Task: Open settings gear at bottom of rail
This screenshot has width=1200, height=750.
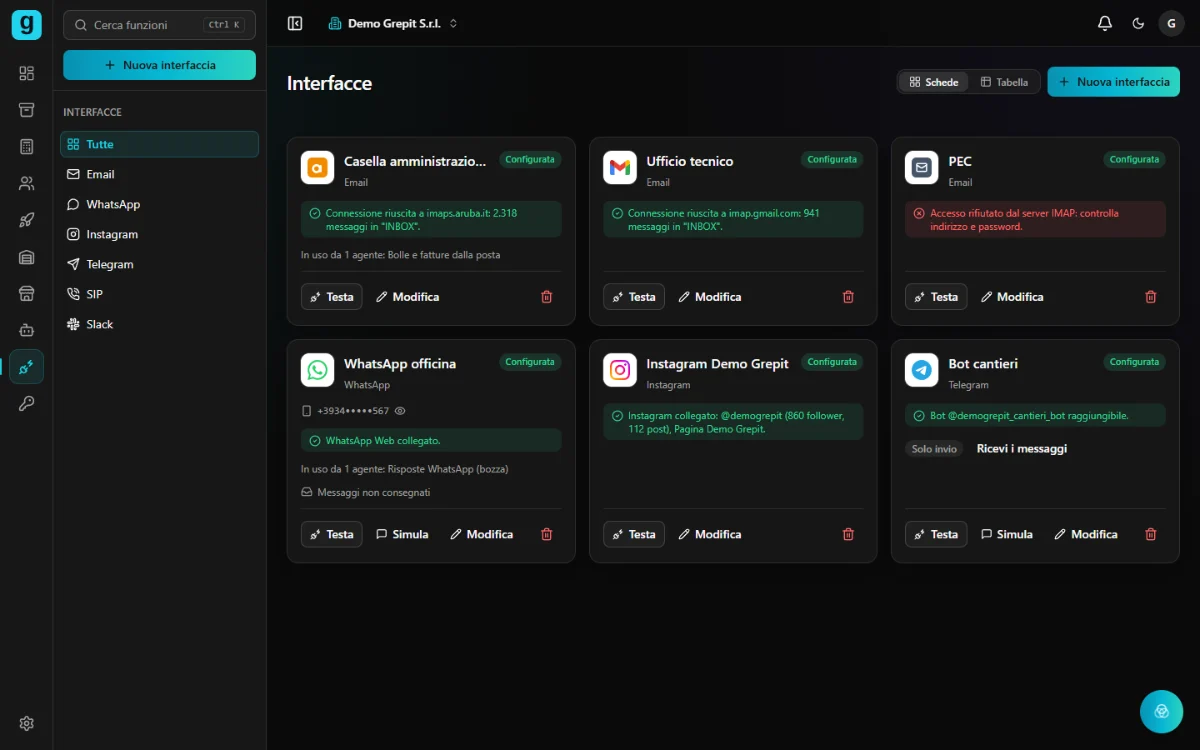Action: pos(26,723)
